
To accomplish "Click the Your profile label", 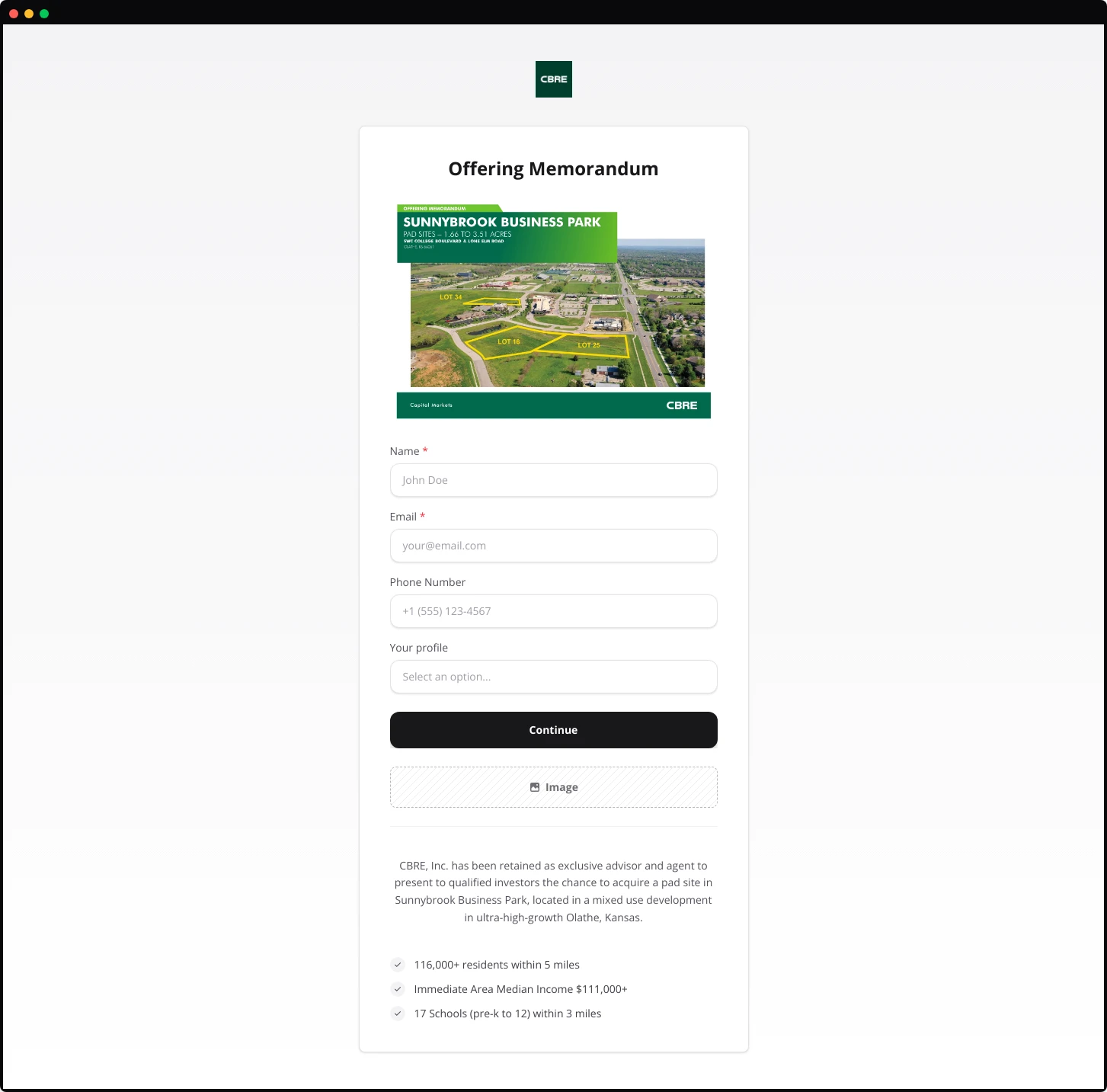I will (419, 648).
